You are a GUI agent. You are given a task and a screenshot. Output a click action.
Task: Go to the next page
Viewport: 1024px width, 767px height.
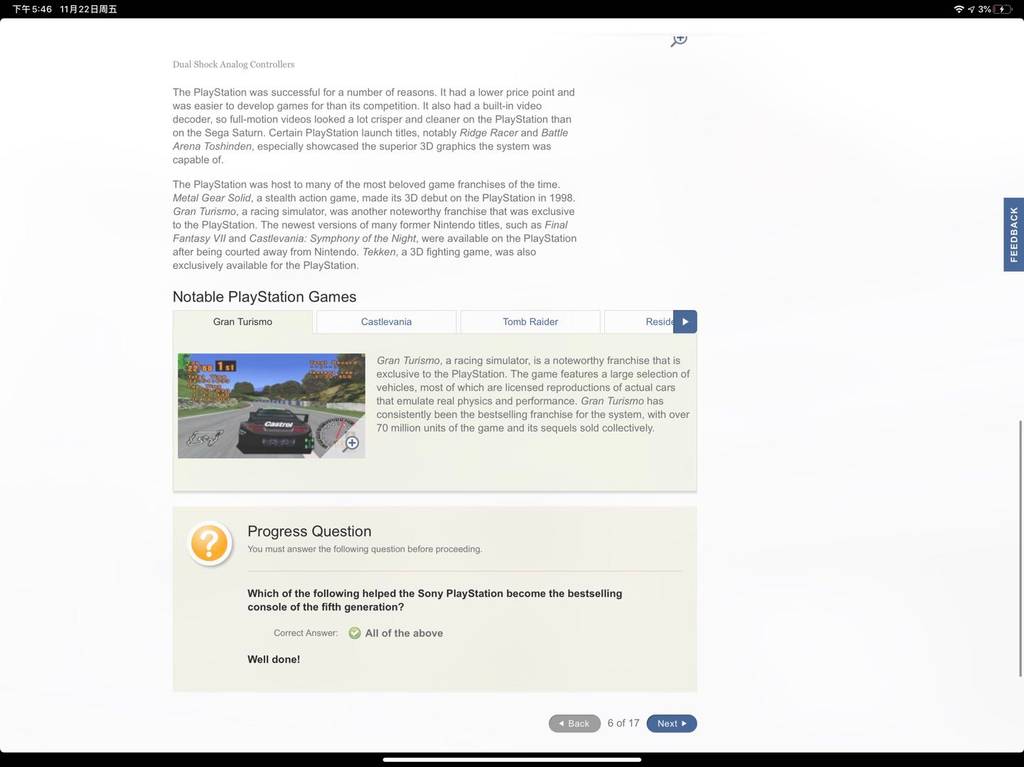pyautogui.click(x=671, y=723)
